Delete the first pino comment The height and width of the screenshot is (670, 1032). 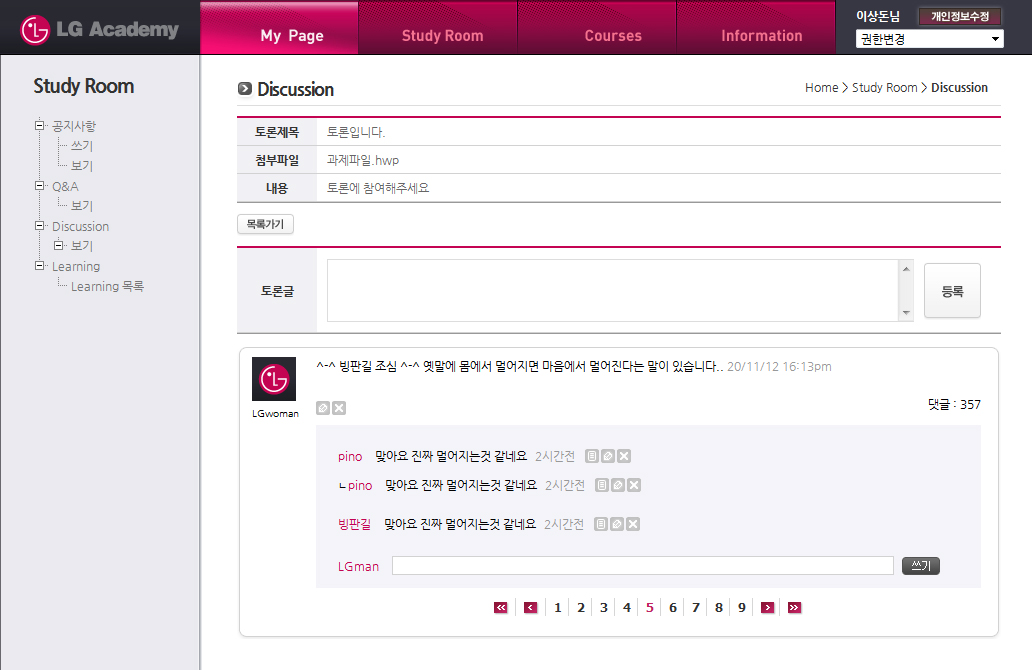click(x=624, y=457)
